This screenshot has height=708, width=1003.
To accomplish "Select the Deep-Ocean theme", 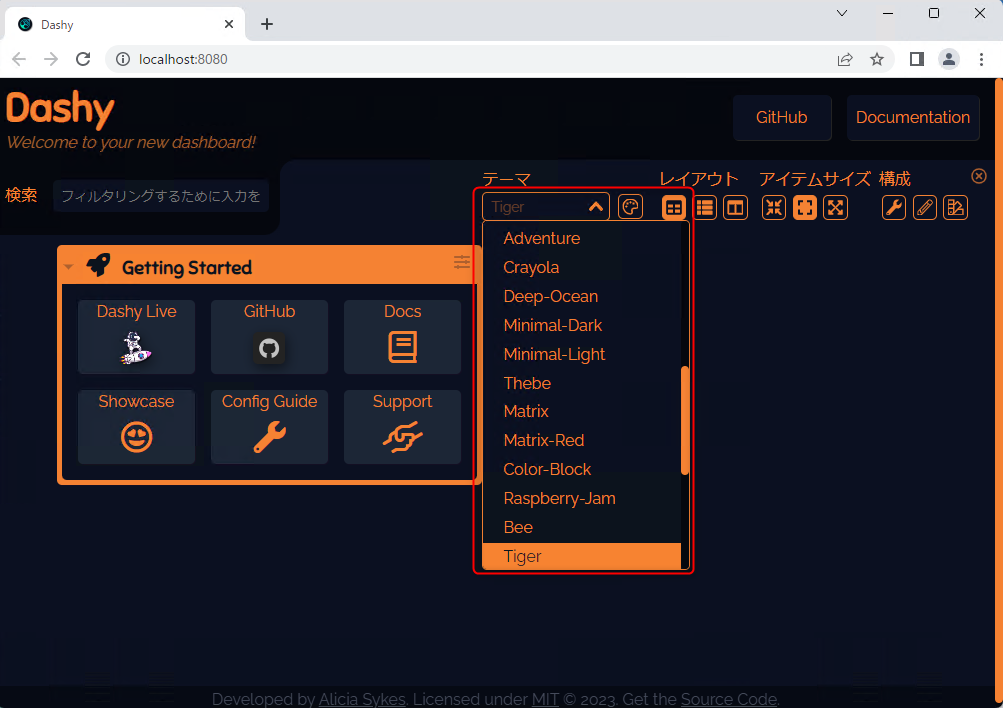I will (581, 296).
